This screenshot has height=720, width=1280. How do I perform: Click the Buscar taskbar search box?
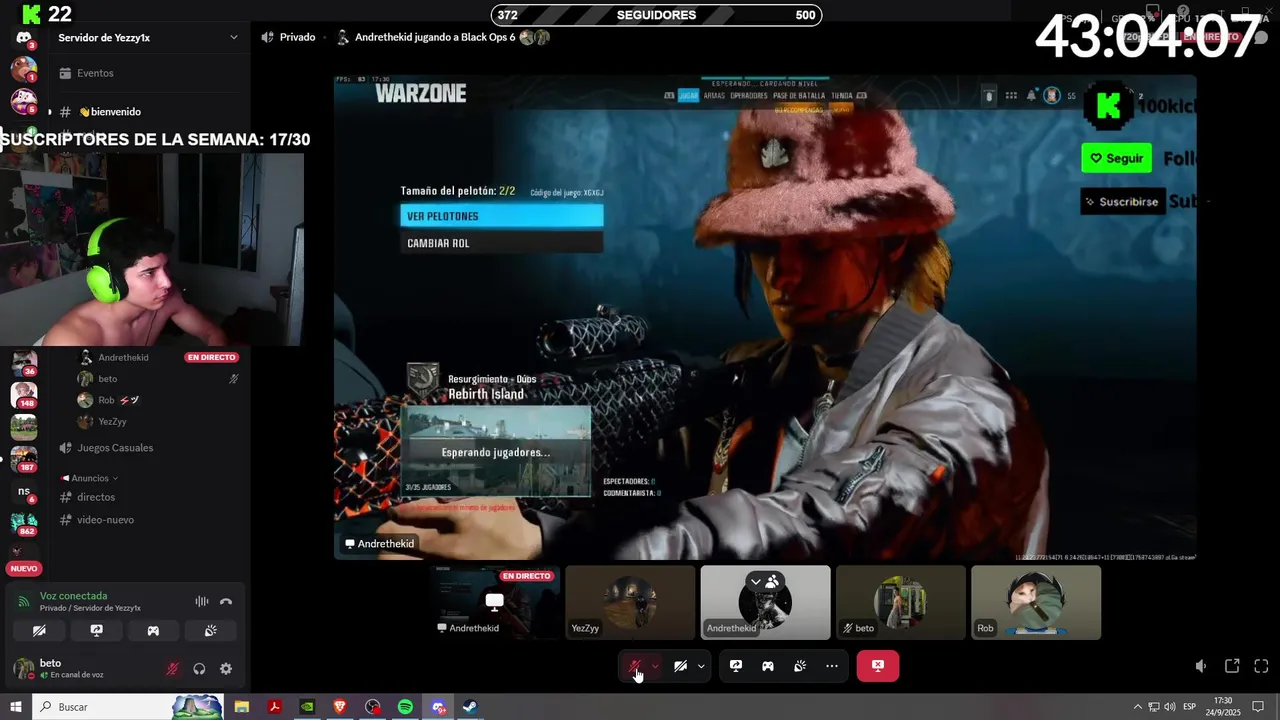click(127, 707)
